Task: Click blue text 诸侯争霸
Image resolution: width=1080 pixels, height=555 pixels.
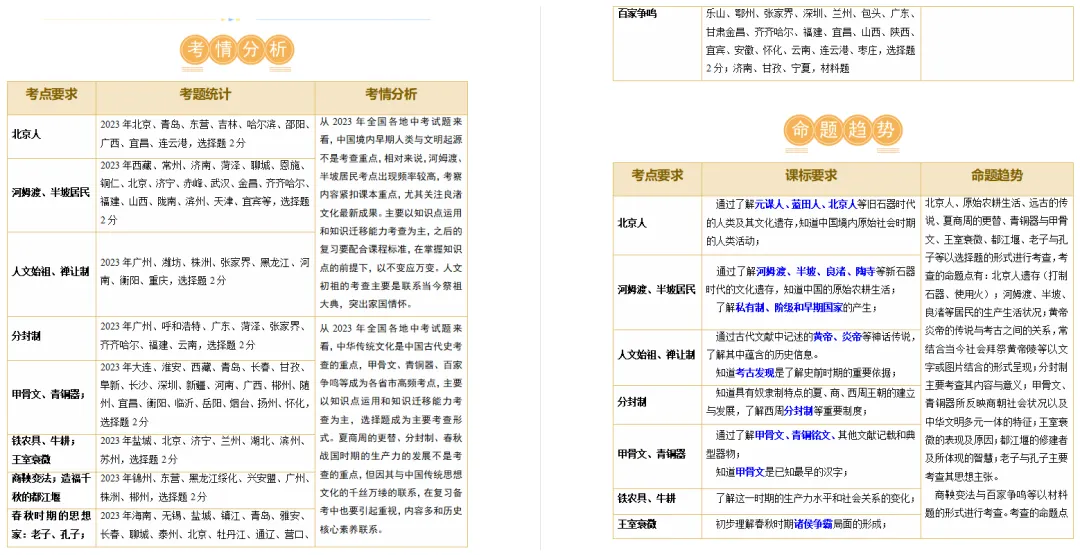Action: point(813,525)
